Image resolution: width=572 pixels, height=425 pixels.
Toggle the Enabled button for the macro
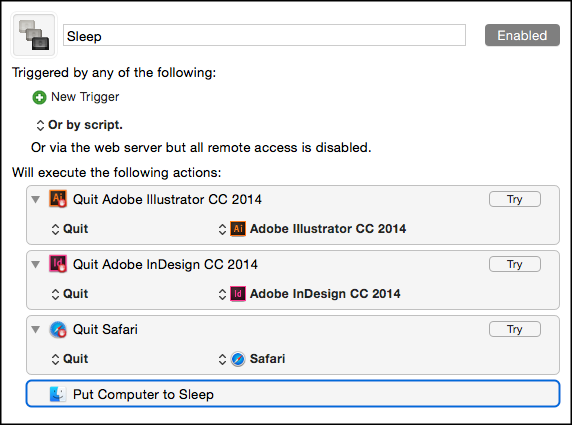[522, 35]
